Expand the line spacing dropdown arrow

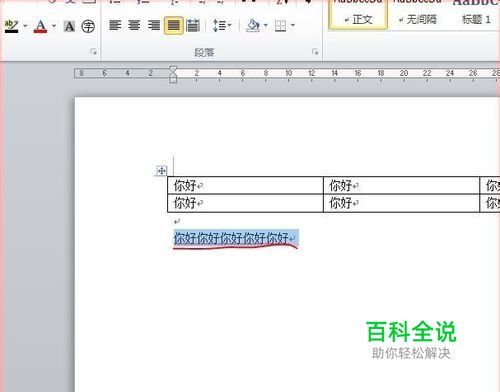tap(230, 25)
